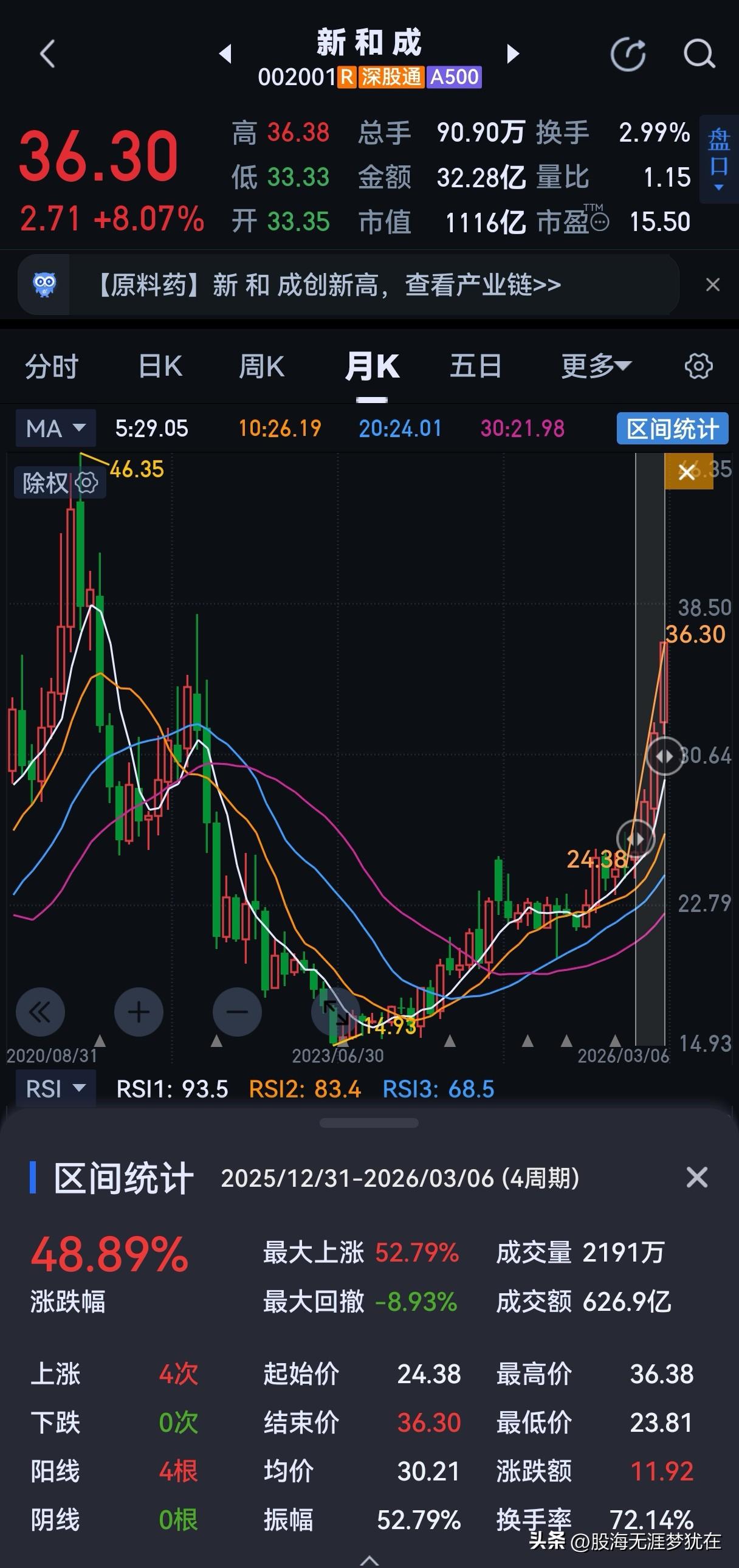Tap the 5:29.05 MA5 value
This screenshot has width=739, height=1568.
151,429
